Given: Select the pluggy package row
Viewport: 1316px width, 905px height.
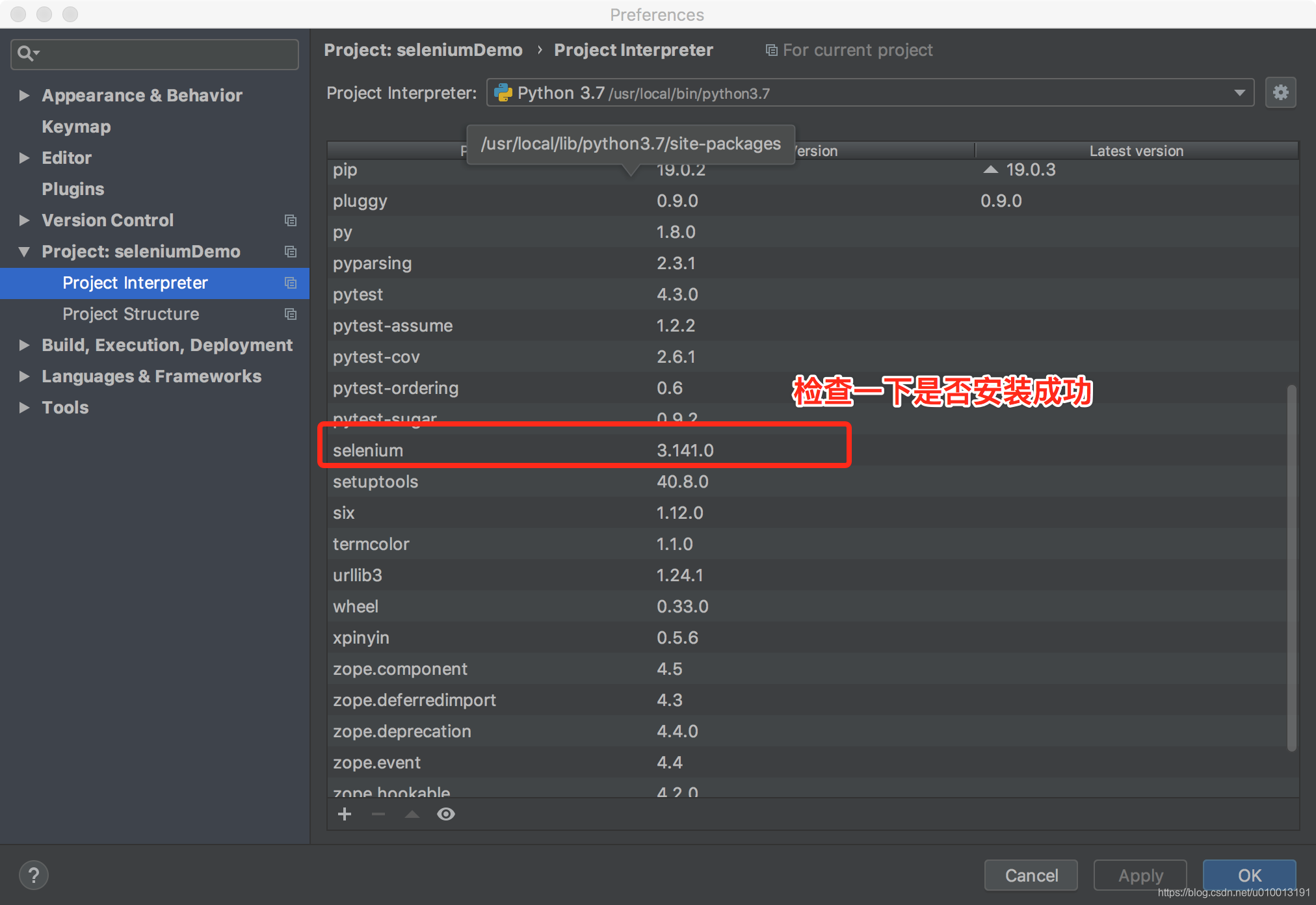Looking at the screenshot, I should pos(813,201).
